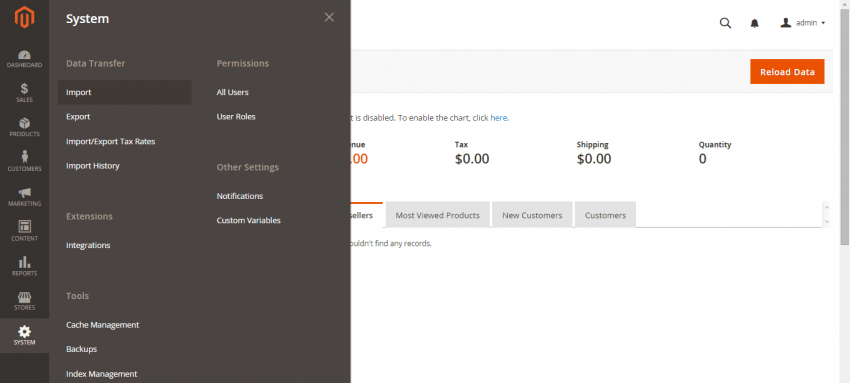The height and width of the screenshot is (383, 850).
Task: Open Import/Export Tax Rates
Action: [x=111, y=141]
